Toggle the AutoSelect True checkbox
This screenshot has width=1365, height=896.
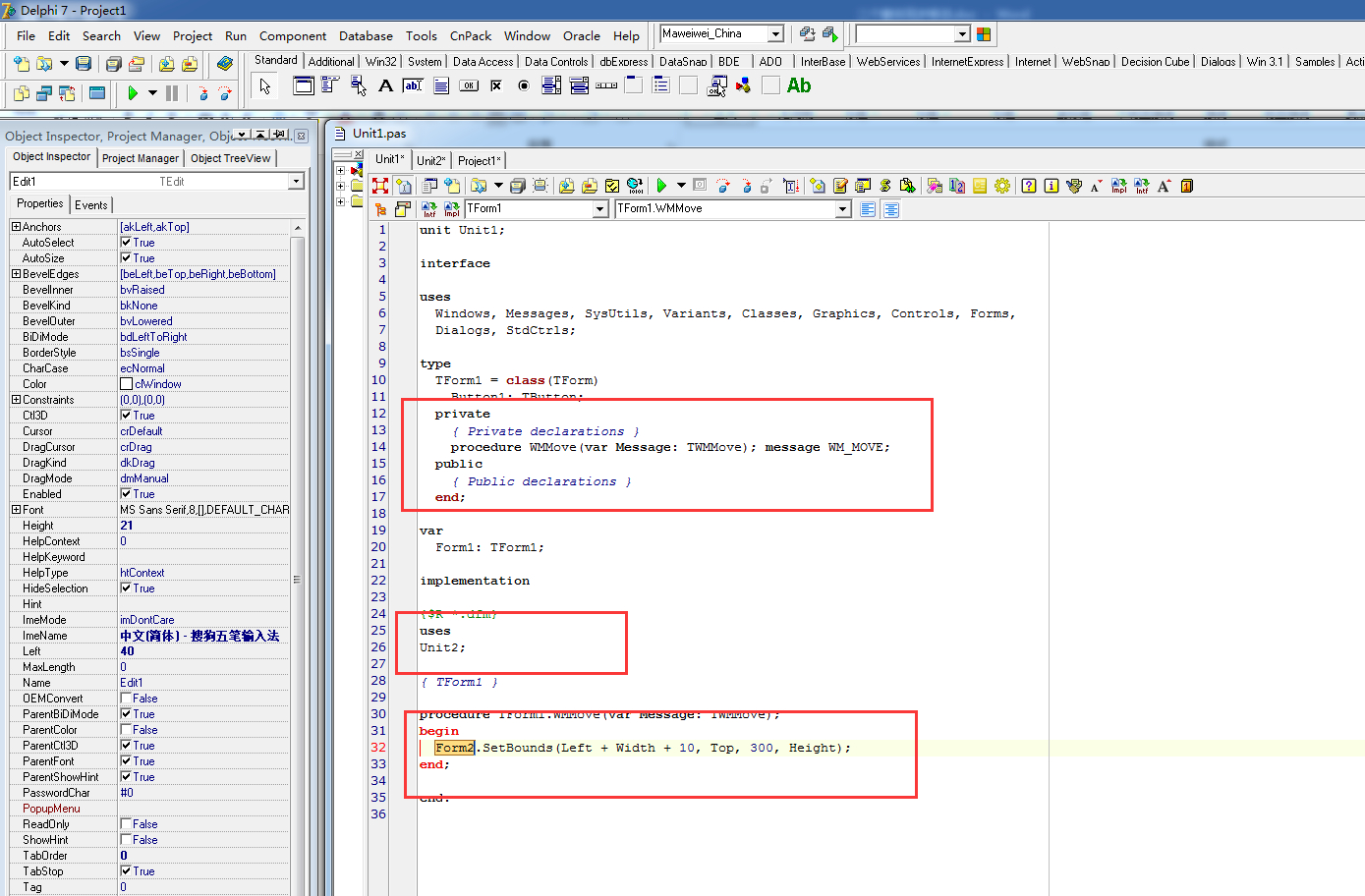126,243
